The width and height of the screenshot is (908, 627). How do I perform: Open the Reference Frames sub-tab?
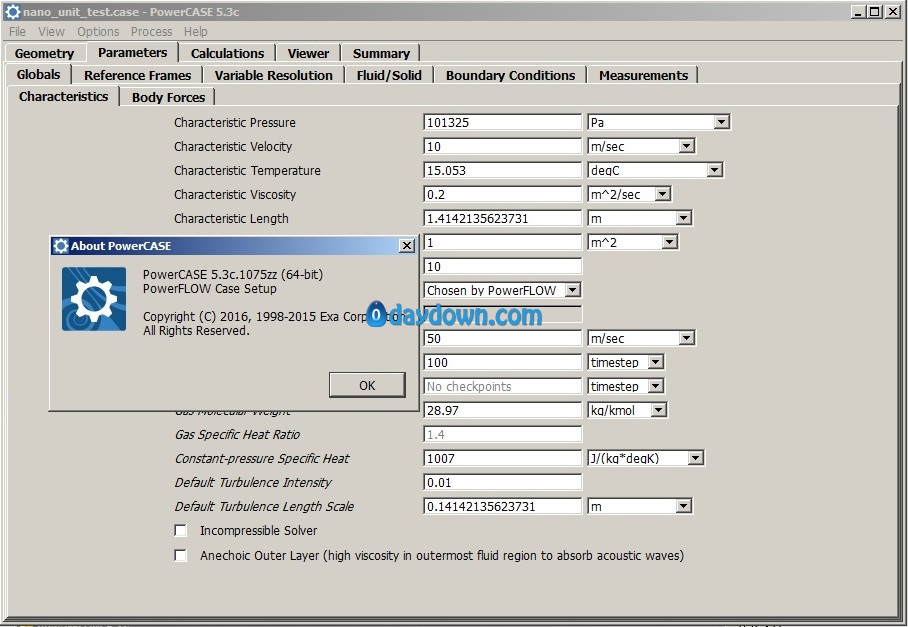coord(137,75)
